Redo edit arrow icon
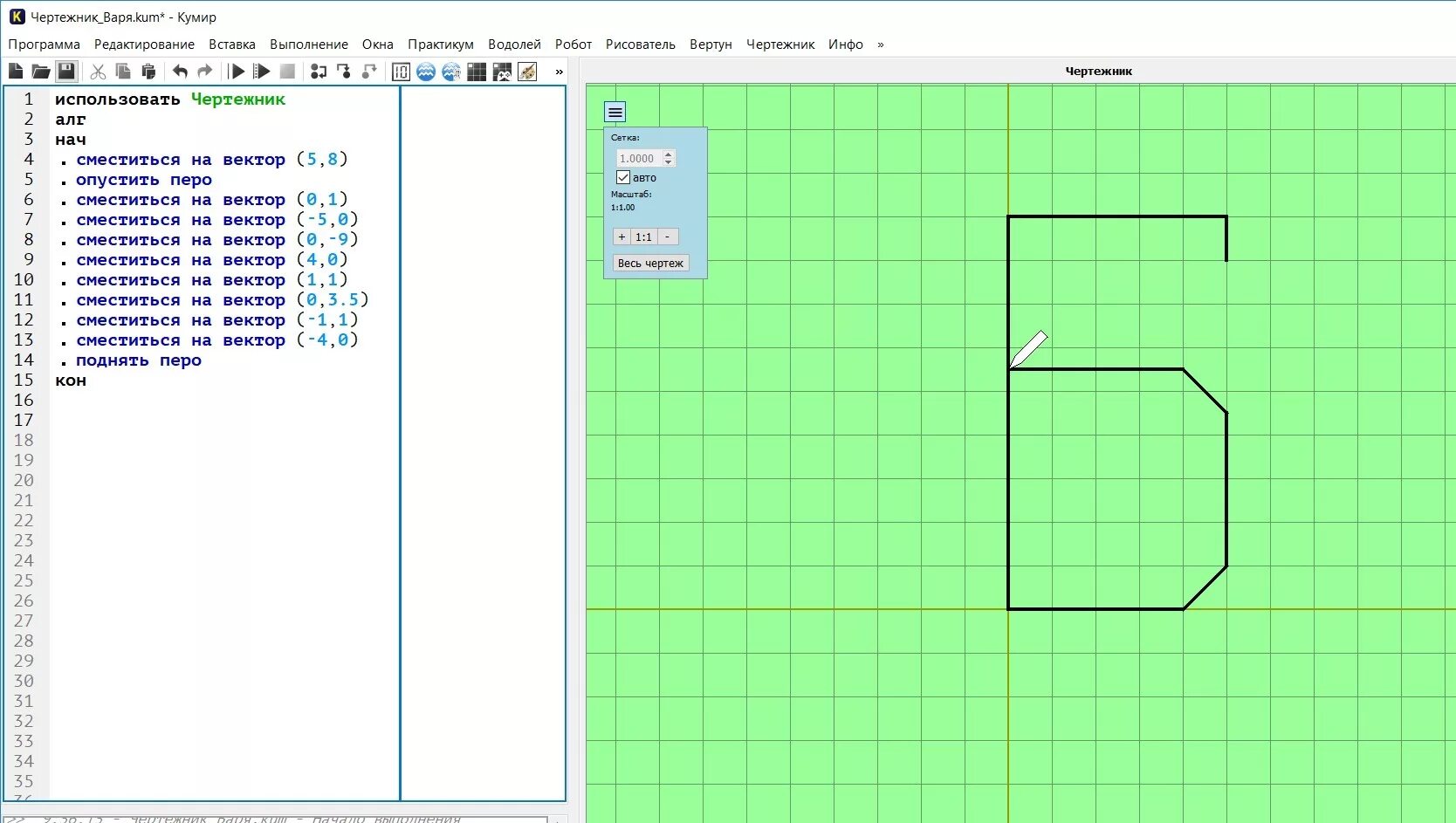Screen dimensions: 1456x823 point(205,72)
